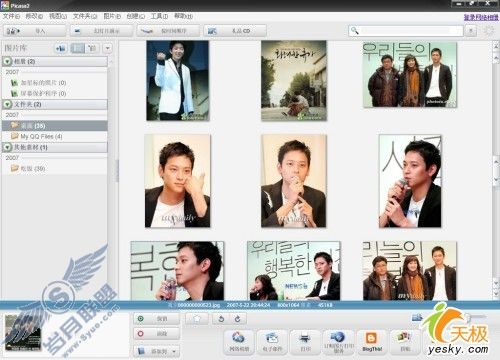Select the folder under 其他素材 section
The height and width of the screenshot is (360, 500).
pyautogui.click(x=28, y=169)
